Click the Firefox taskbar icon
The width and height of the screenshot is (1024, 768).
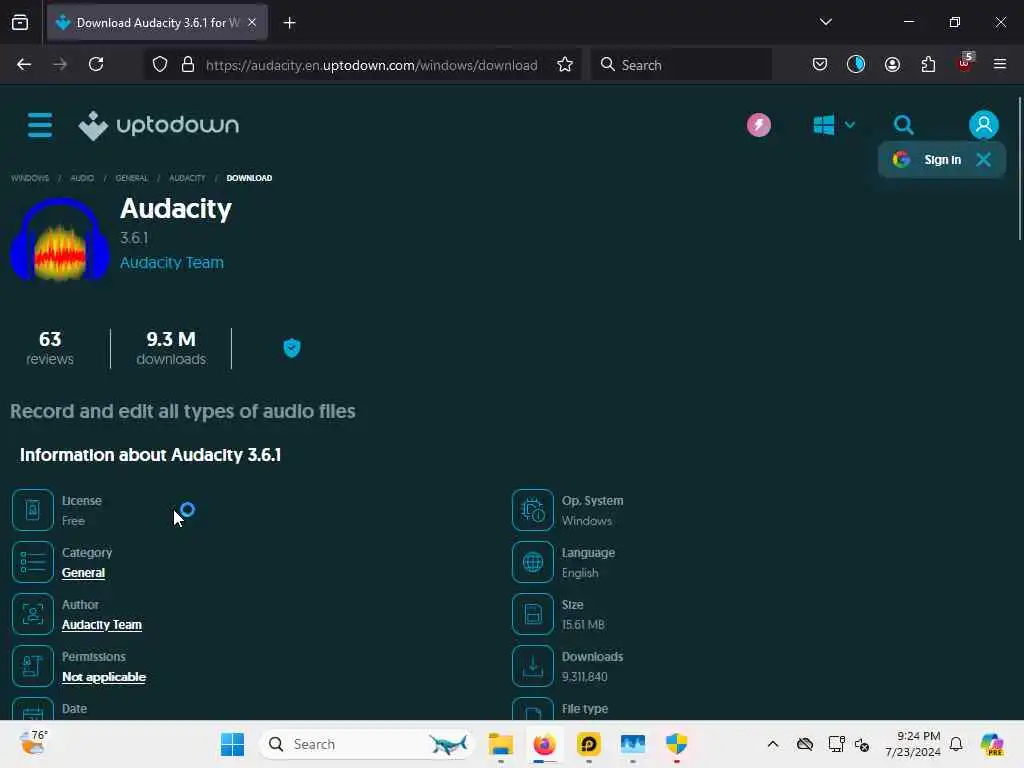545,744
